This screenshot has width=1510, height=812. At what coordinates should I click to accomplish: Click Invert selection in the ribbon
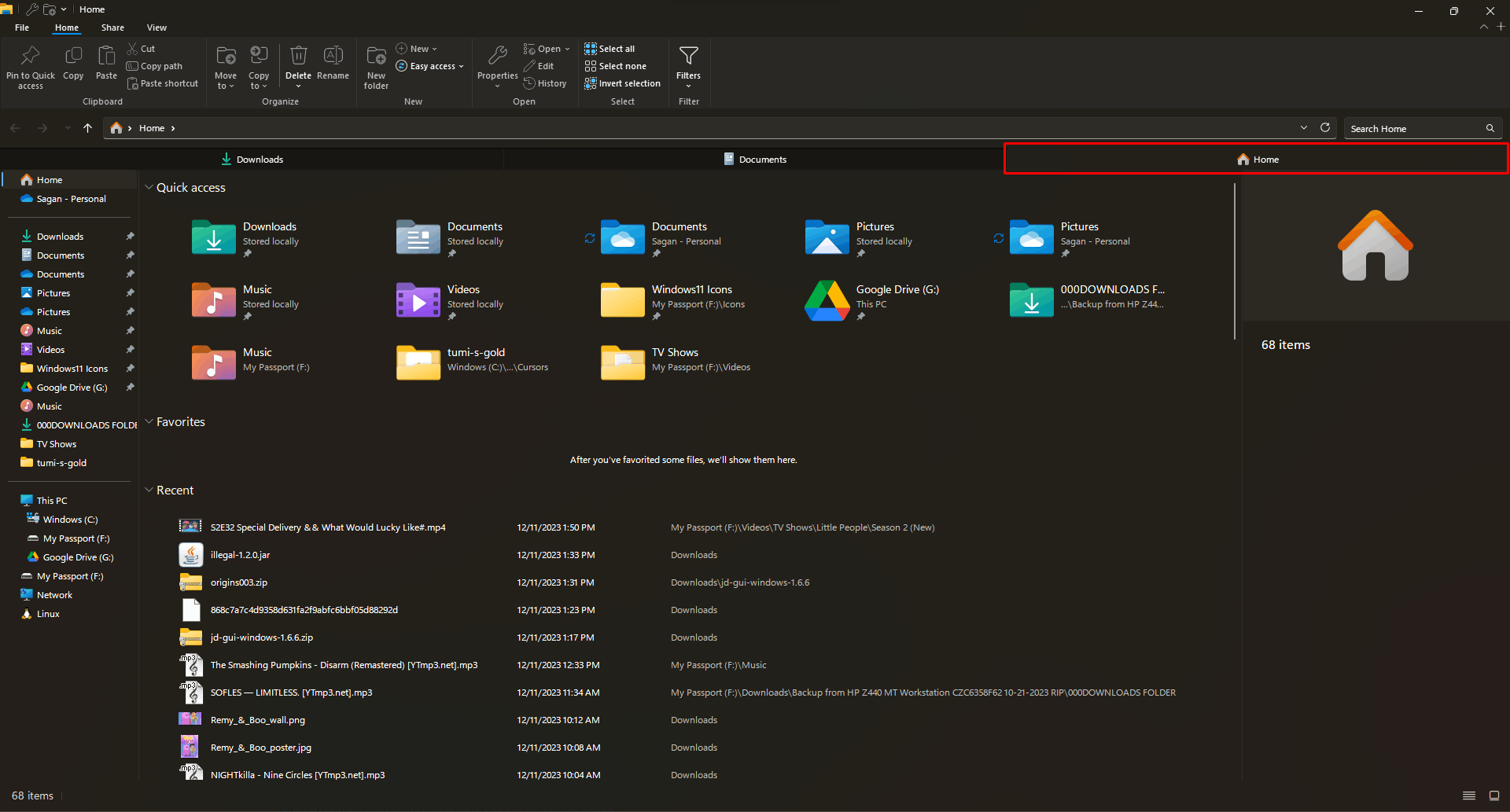click(x=622, y=83)
